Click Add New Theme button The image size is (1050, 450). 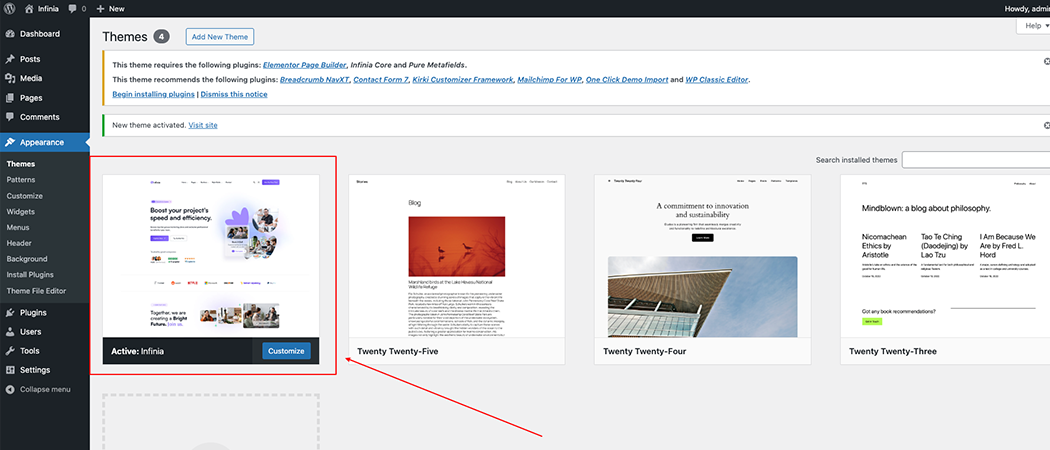point(220,37)
